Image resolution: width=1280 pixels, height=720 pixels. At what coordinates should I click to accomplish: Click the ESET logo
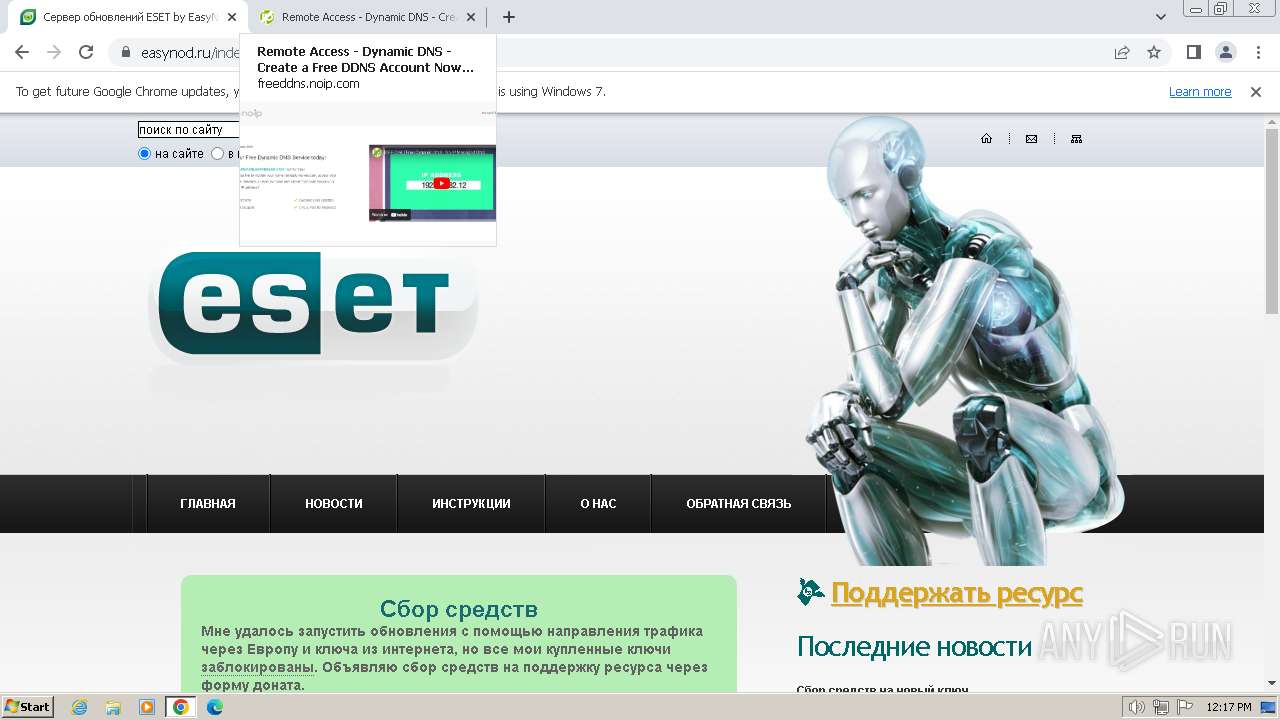coord(313,305)
